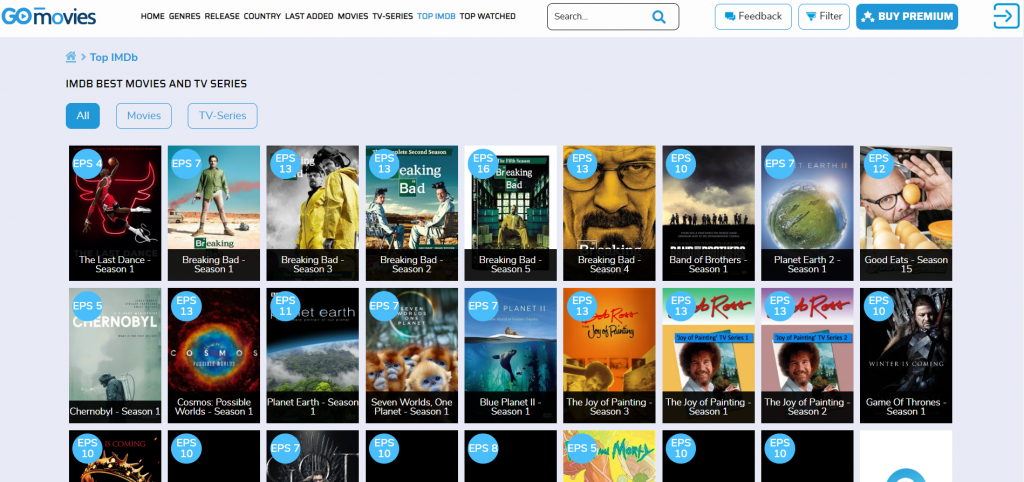1024x482 pixels.
Task: Select the Movies filter tab
Action: pos(144,116)
